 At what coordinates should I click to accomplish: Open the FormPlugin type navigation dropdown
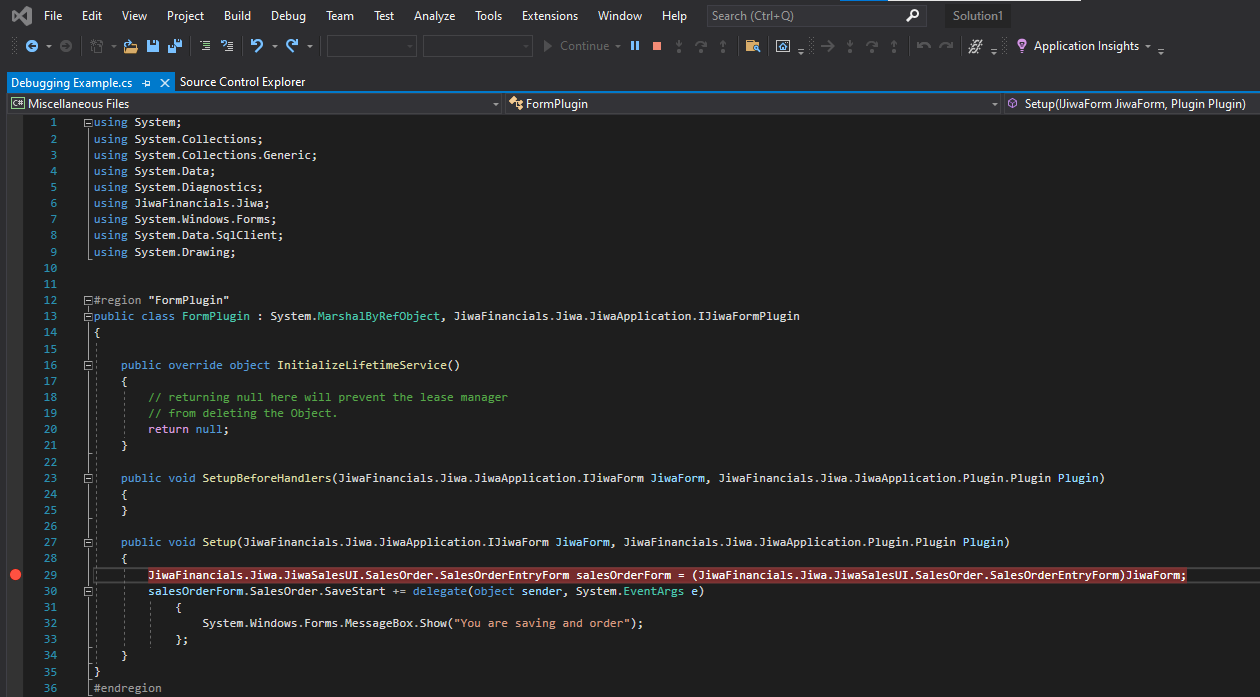(994, 104)
